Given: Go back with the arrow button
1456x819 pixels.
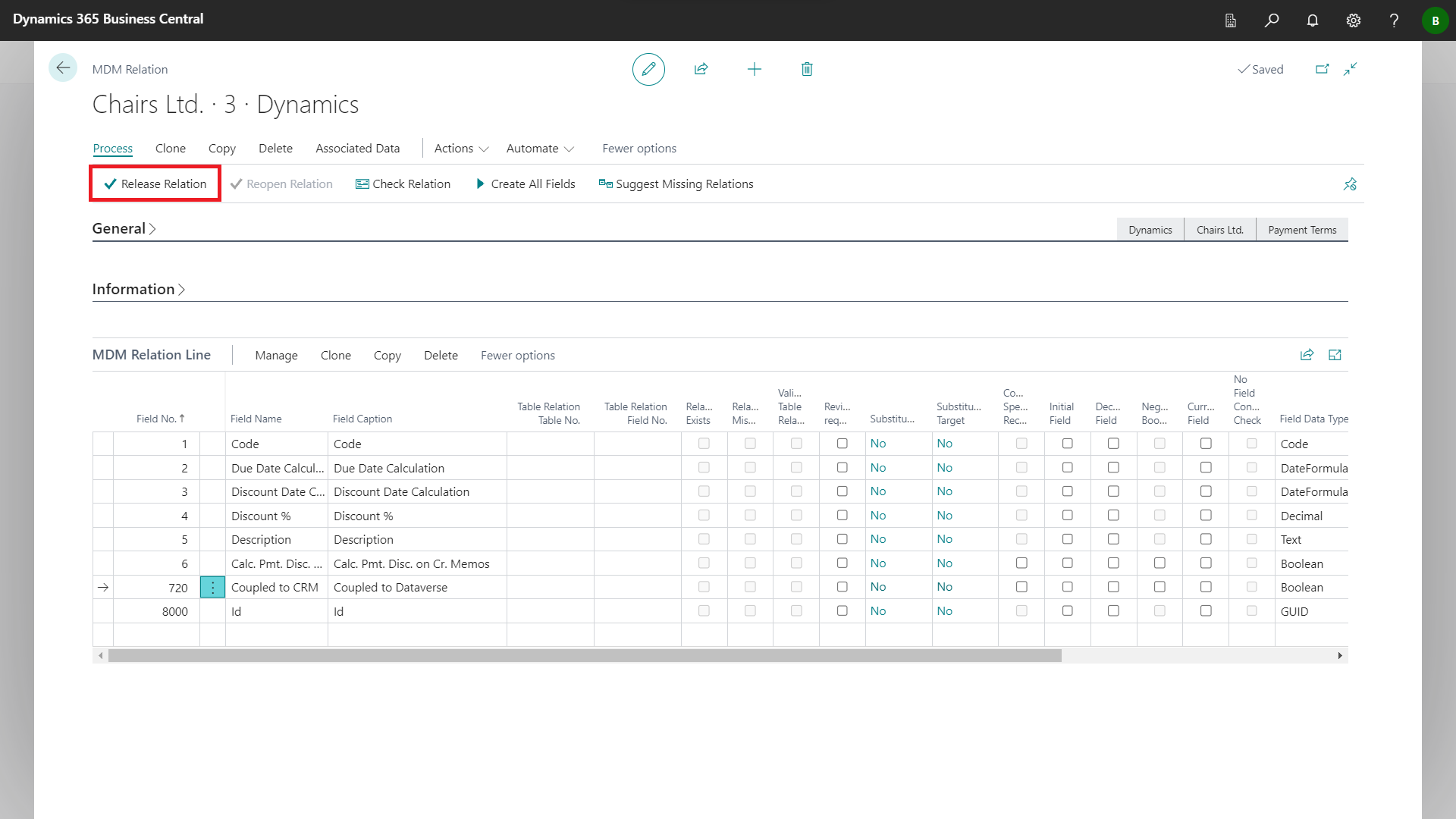Looking at the screenshot, I should (x=63, y=68).
